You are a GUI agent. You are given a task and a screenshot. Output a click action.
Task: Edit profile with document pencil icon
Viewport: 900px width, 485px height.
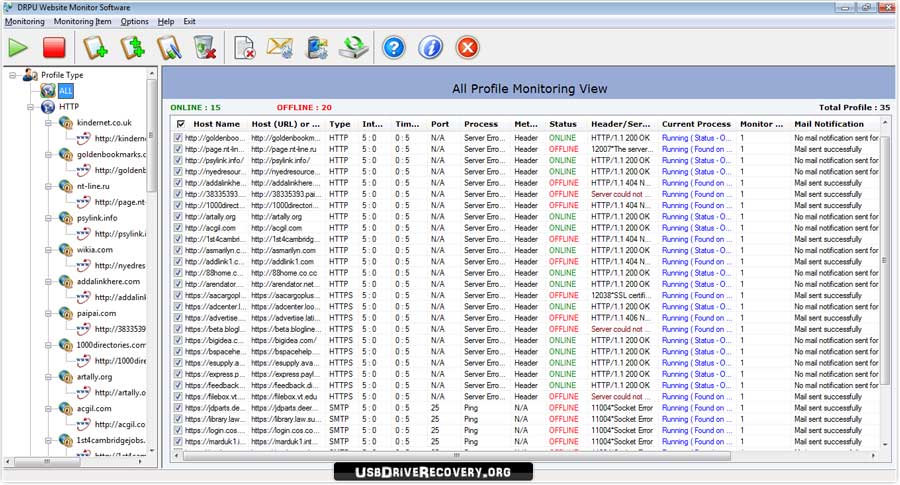point(169,48)
